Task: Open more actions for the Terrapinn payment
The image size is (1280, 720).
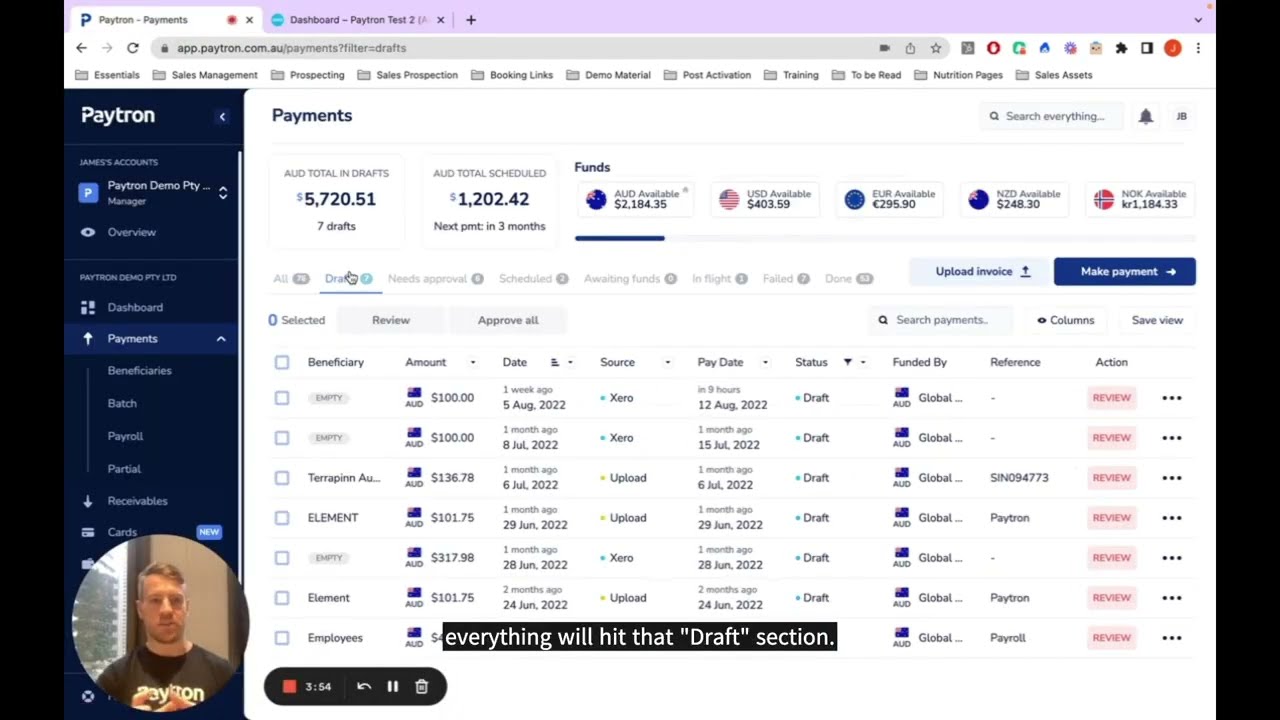Action: (1172, 478)
